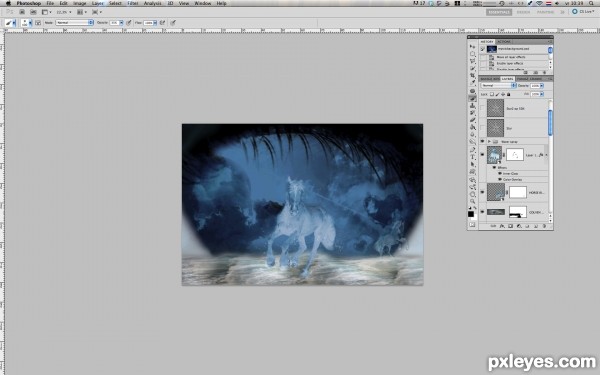Toggle tablet pressure for opacity
The image size is (600, 375).
coord(129,23)
